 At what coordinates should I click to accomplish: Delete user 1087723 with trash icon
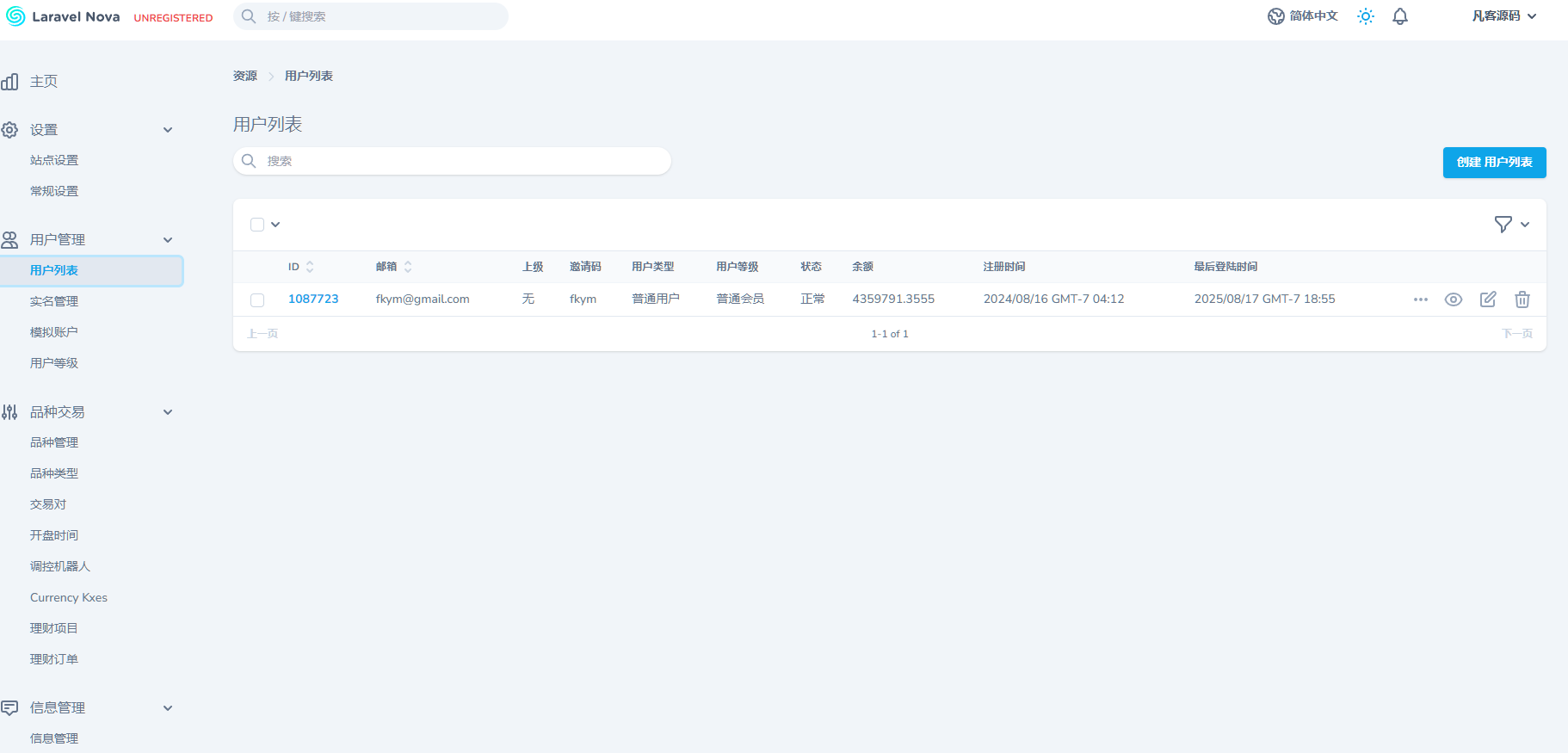point(1522,299)
